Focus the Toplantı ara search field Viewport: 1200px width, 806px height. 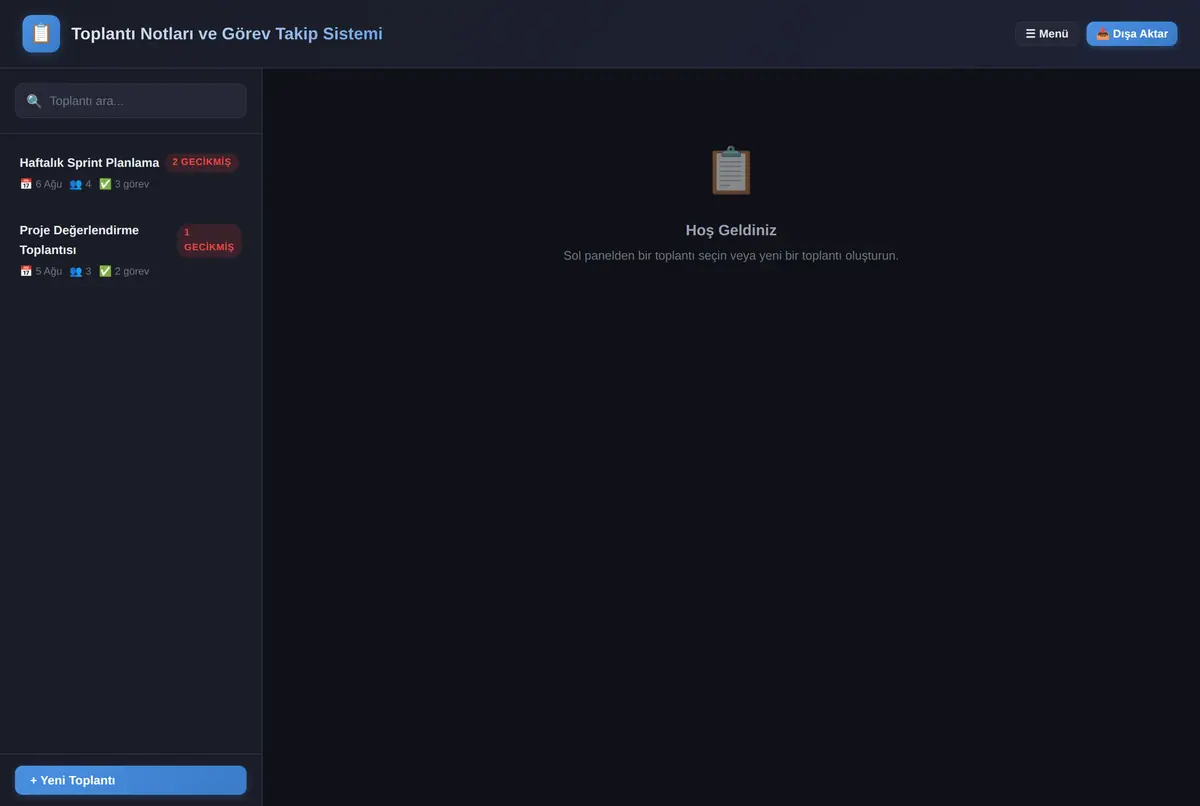click(131, 101)
